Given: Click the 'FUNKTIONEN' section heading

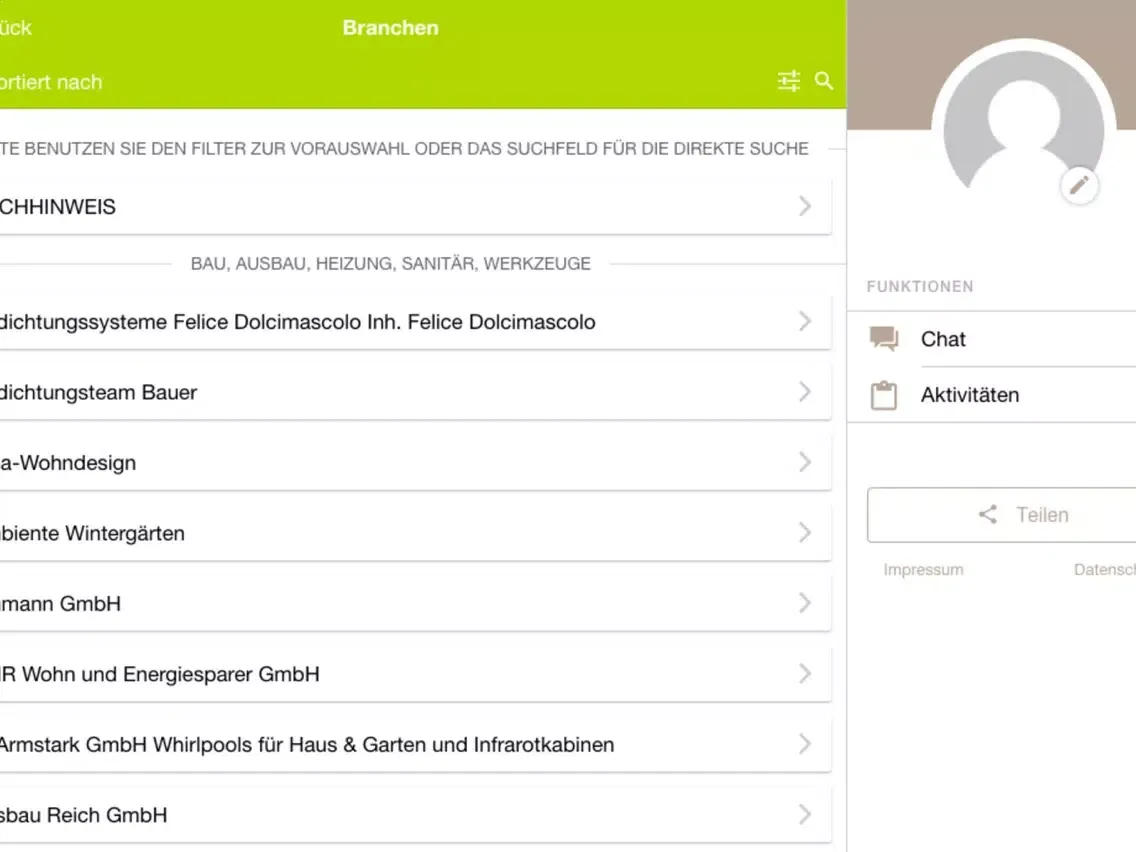Looking at the screenshot, I should 919,286.
